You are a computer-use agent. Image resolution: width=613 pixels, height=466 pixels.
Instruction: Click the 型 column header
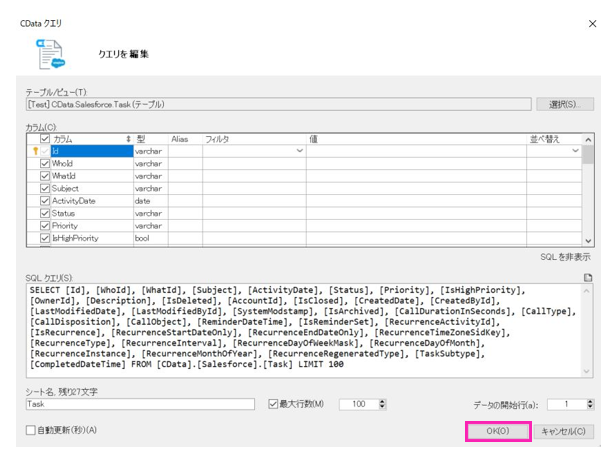tap(151, 139)
